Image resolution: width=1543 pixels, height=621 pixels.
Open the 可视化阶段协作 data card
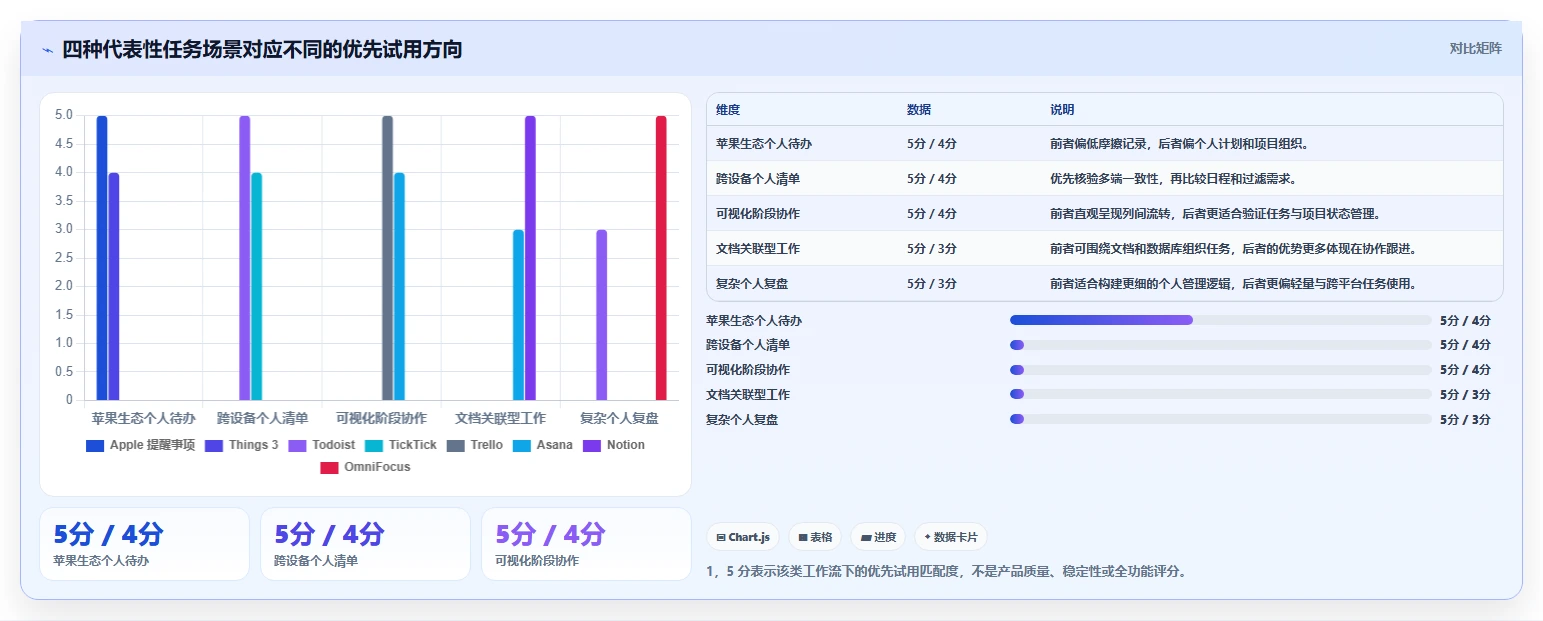586,544
